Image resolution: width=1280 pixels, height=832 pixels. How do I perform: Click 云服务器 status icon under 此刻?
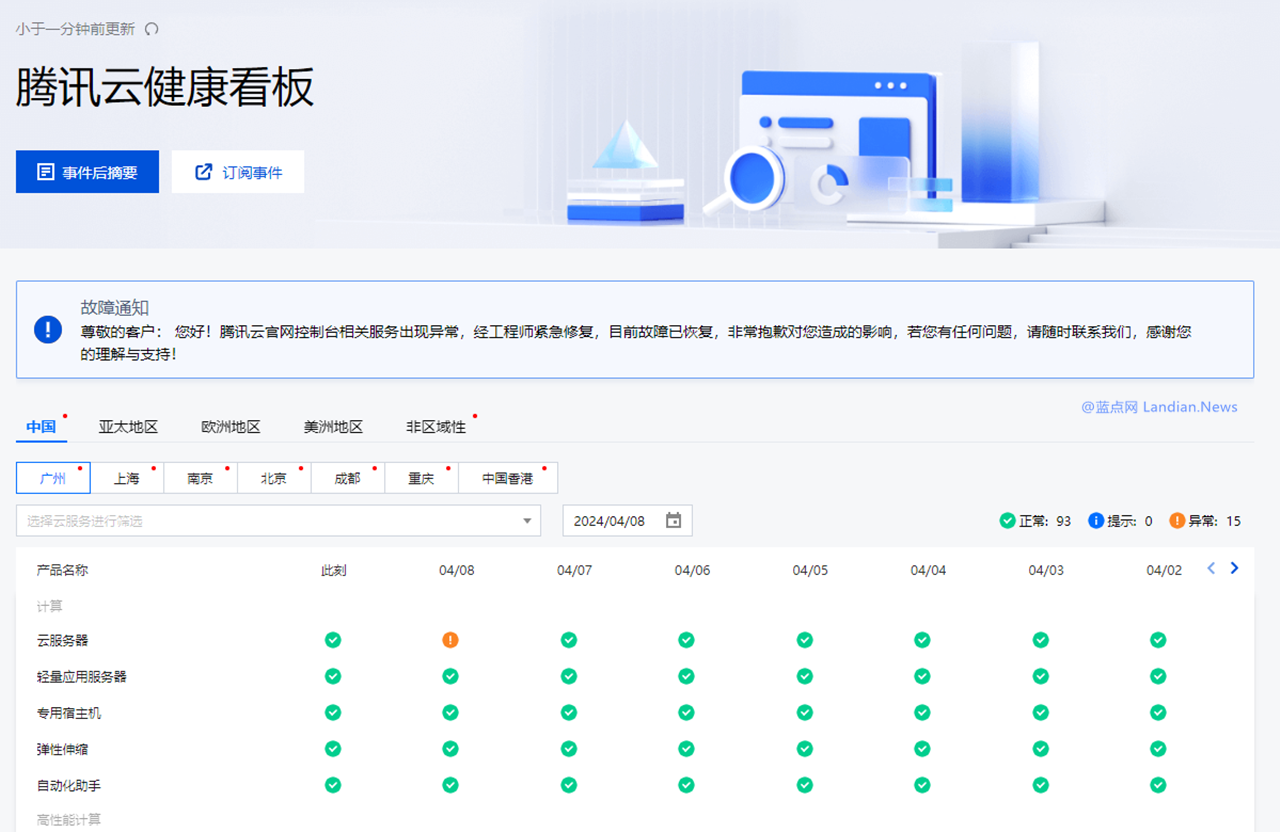[333, 640]
